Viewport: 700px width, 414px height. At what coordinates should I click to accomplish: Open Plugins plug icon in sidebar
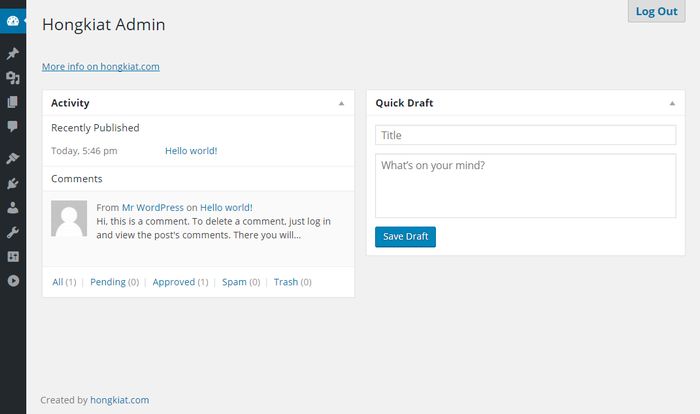(x=13, y=183)
